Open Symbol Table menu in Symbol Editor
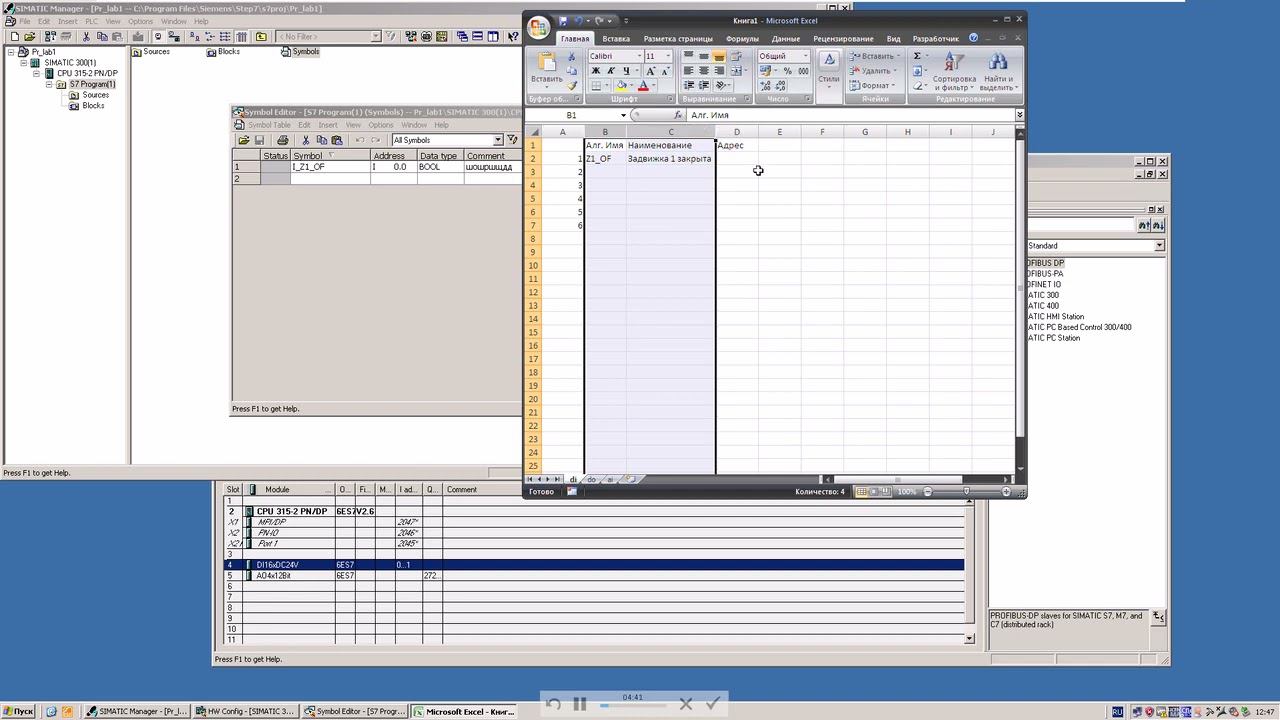 [x=269, y=125]
